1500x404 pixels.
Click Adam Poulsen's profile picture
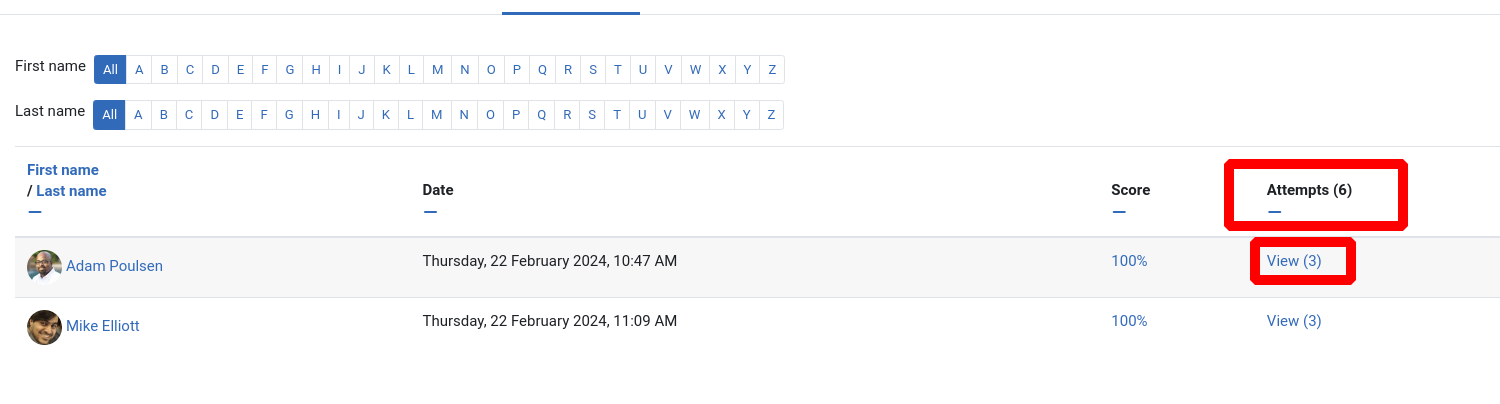pyautogui.click(x=44, y=267)
